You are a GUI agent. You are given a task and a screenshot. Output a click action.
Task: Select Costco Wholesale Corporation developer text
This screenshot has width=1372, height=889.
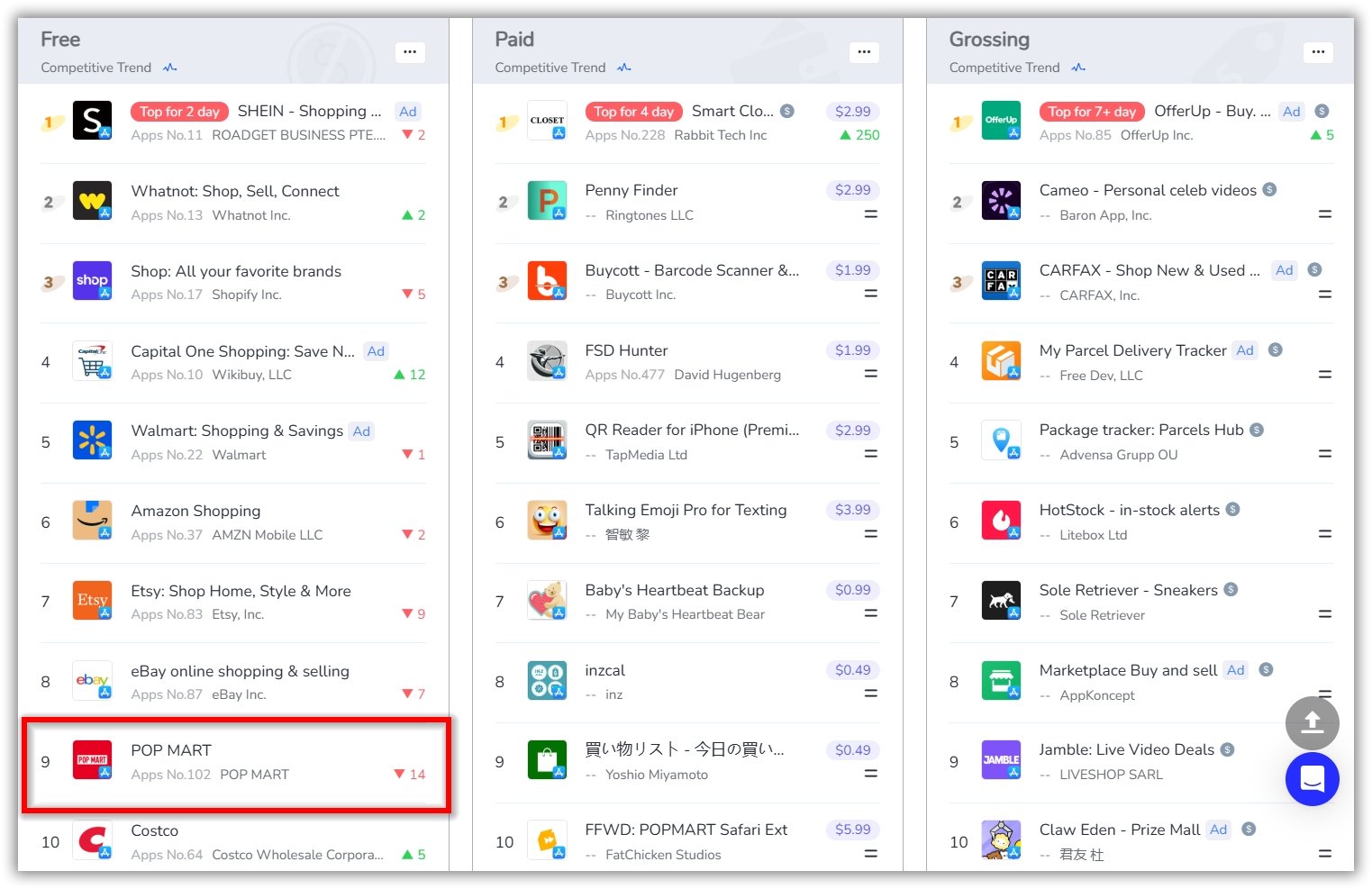pyautogui.click(x=297, y=855)
